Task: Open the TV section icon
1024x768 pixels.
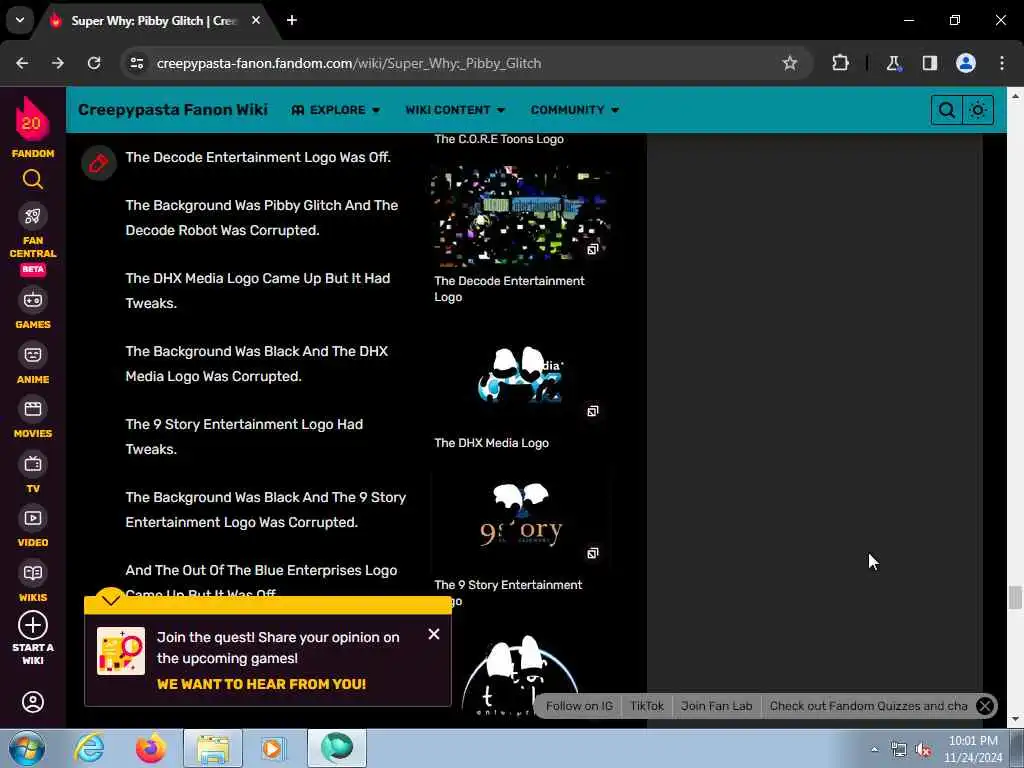Action: click(33, 464)
